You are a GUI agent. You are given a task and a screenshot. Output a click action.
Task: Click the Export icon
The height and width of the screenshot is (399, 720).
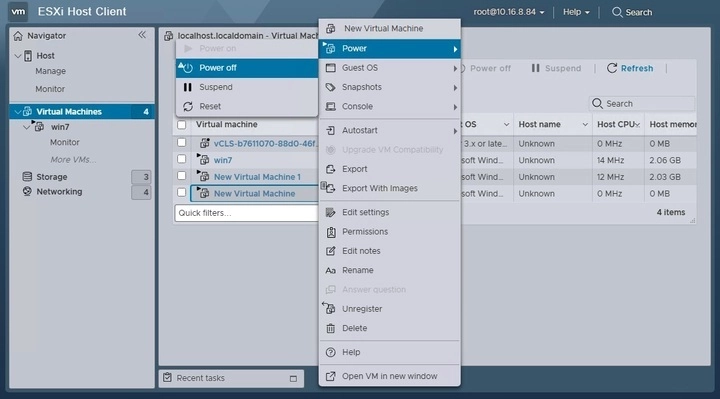coord(331,169)
